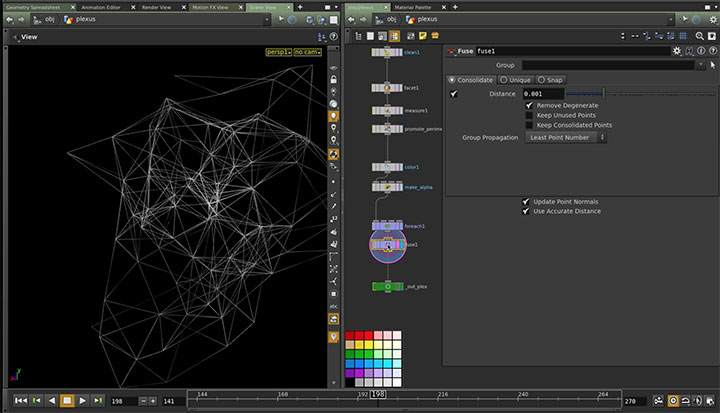Open the viewport help icon
The width and height of the screenshot is (720, 413).
[334, 37]
